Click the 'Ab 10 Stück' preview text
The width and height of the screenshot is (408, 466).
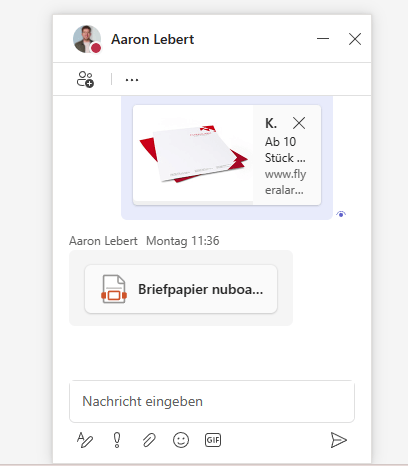285,150
